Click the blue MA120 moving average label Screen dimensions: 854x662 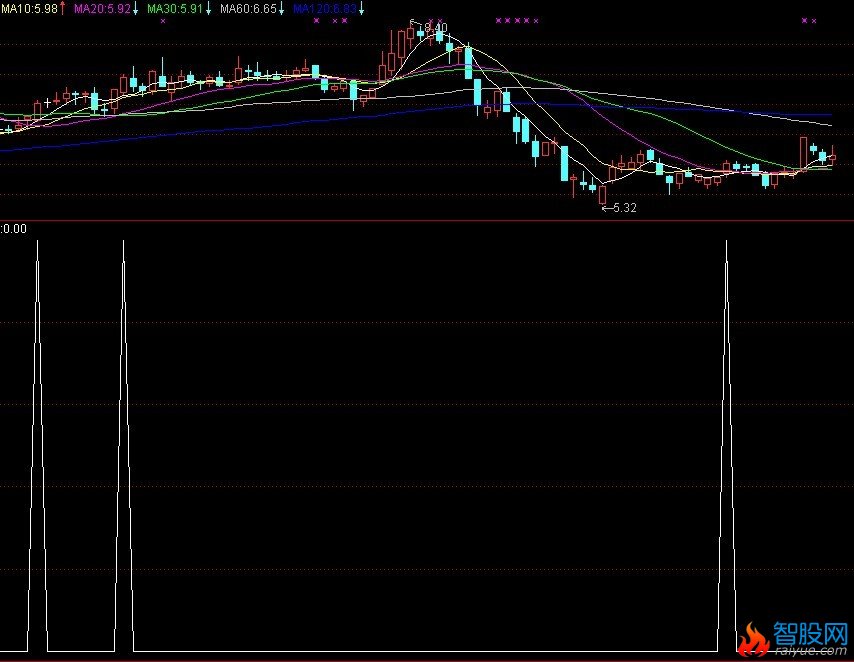click(323, 8)
